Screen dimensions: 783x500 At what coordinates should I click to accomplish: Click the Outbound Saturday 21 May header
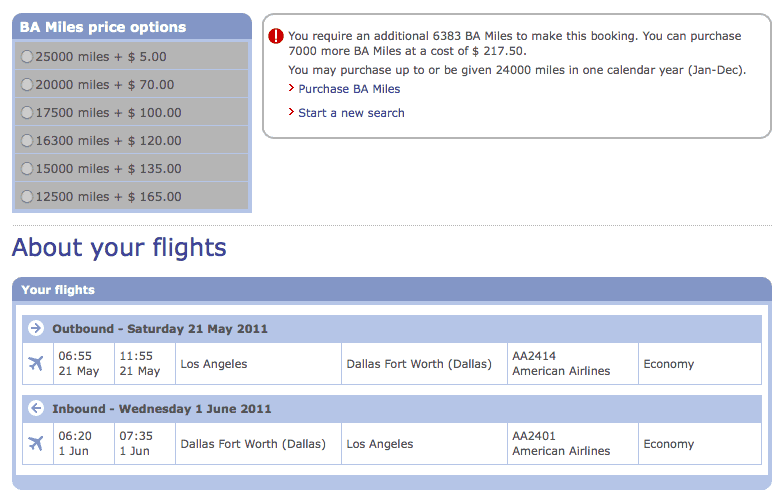click(160, 328)
